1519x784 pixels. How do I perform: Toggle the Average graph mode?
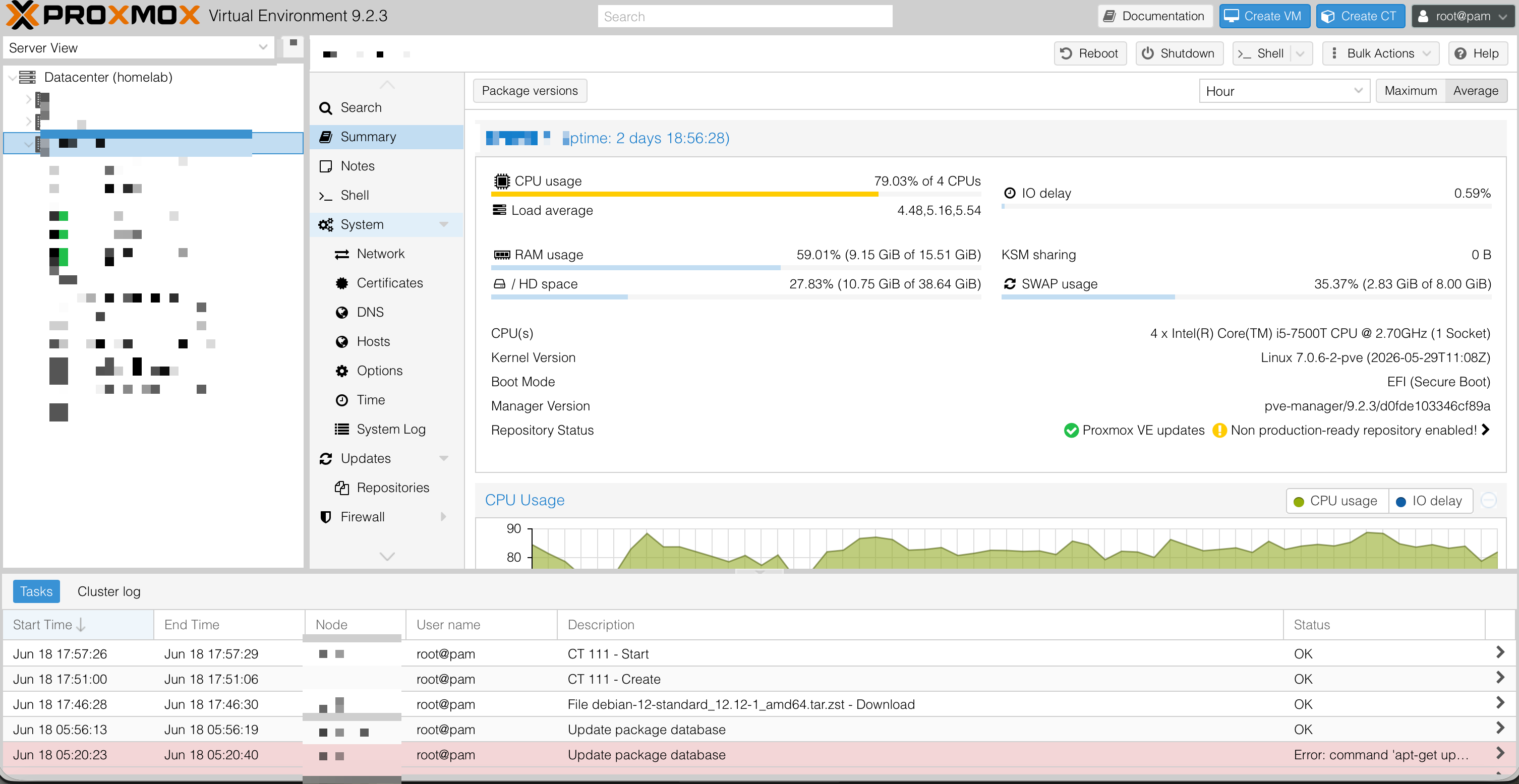(x=1475, y=91)
